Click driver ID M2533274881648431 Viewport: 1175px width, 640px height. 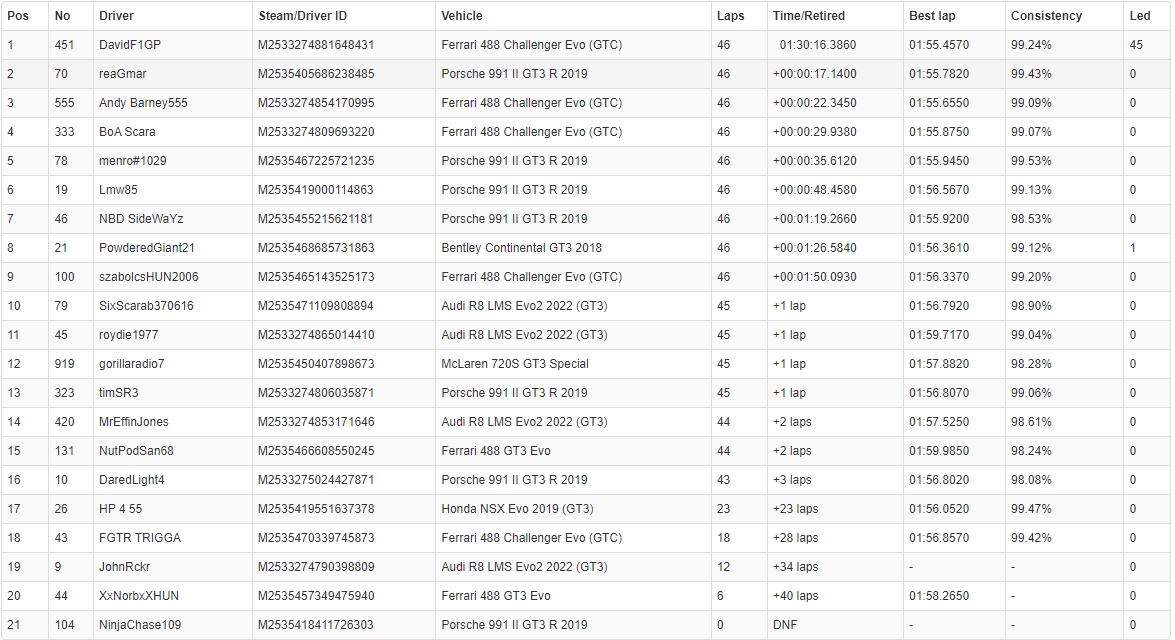(x=316, y=45)
